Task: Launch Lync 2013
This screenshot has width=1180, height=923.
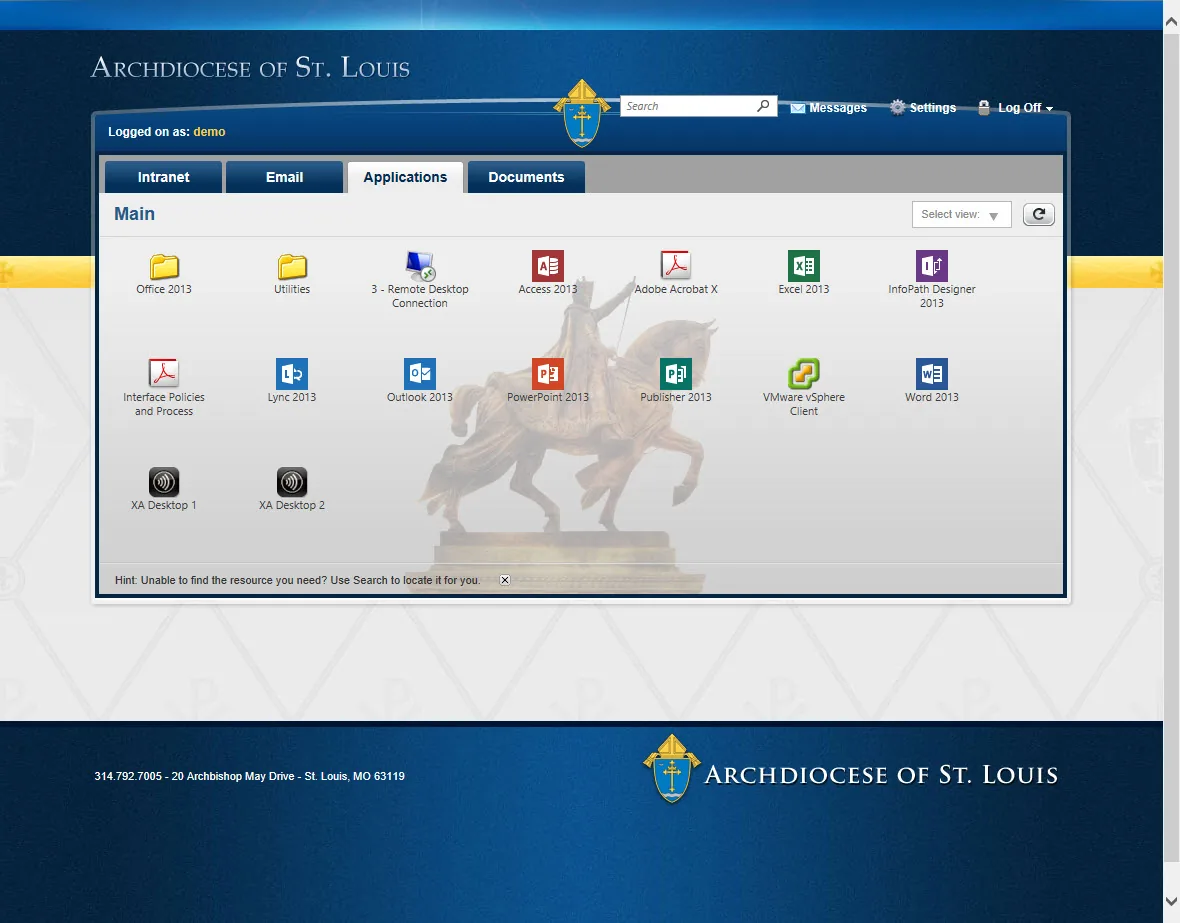Action: tap(292, 381)
